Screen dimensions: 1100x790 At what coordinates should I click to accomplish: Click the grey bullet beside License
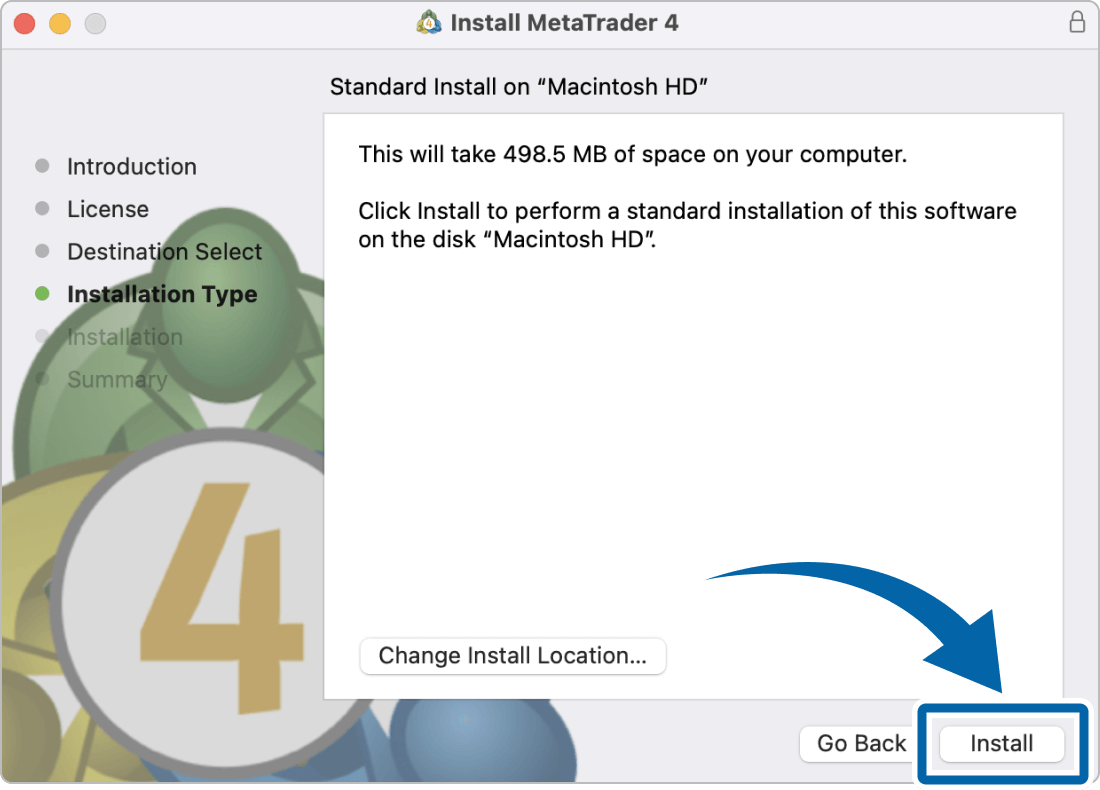(x=42, y=208)
